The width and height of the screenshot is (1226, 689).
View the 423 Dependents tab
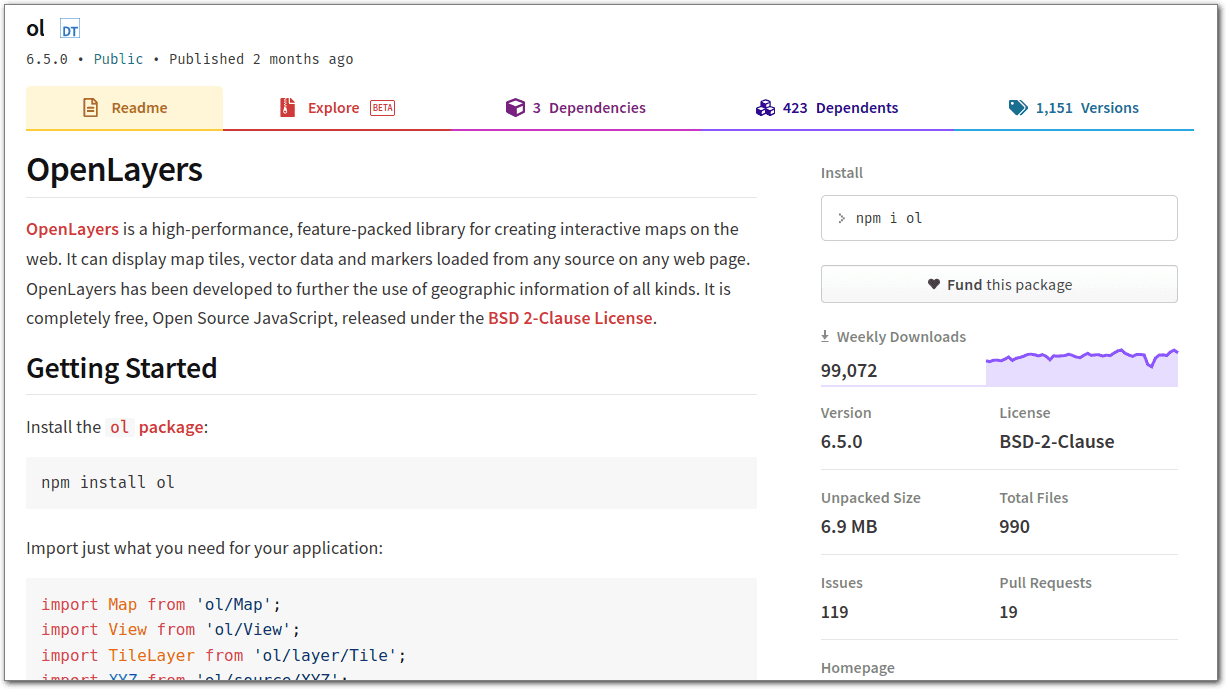click(x=827, y=108)
